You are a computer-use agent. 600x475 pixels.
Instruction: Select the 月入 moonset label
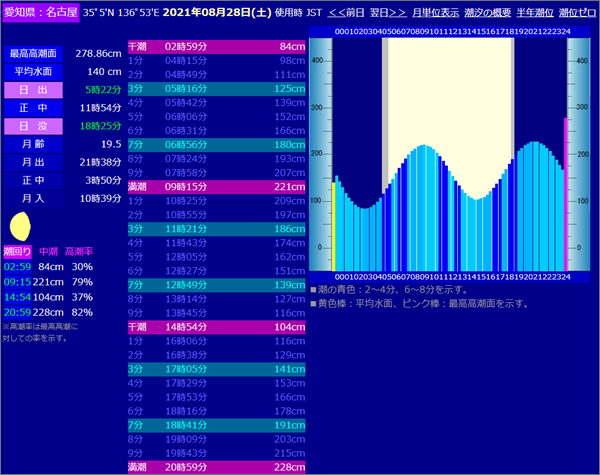(x=33, y=198)
